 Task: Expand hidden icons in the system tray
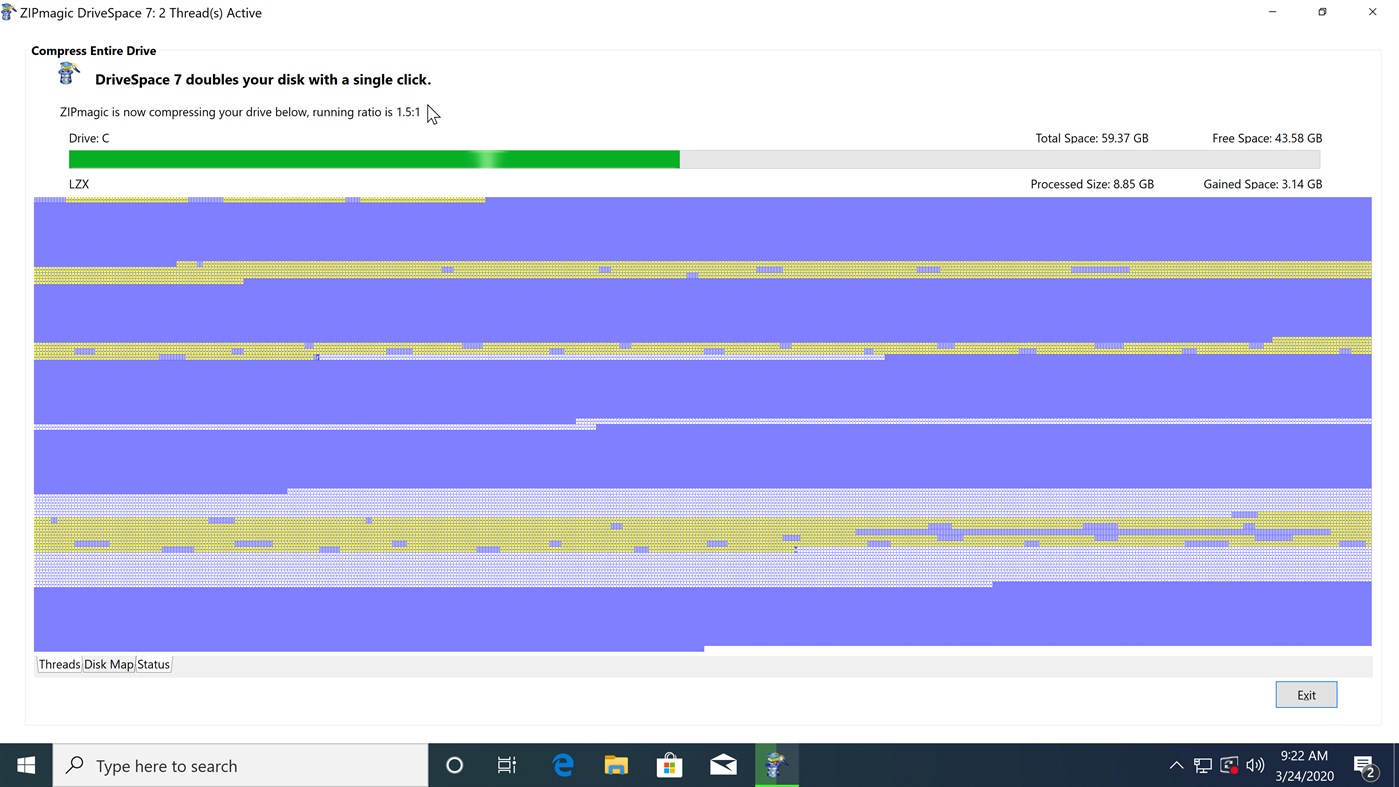[x=1176, y=764]
